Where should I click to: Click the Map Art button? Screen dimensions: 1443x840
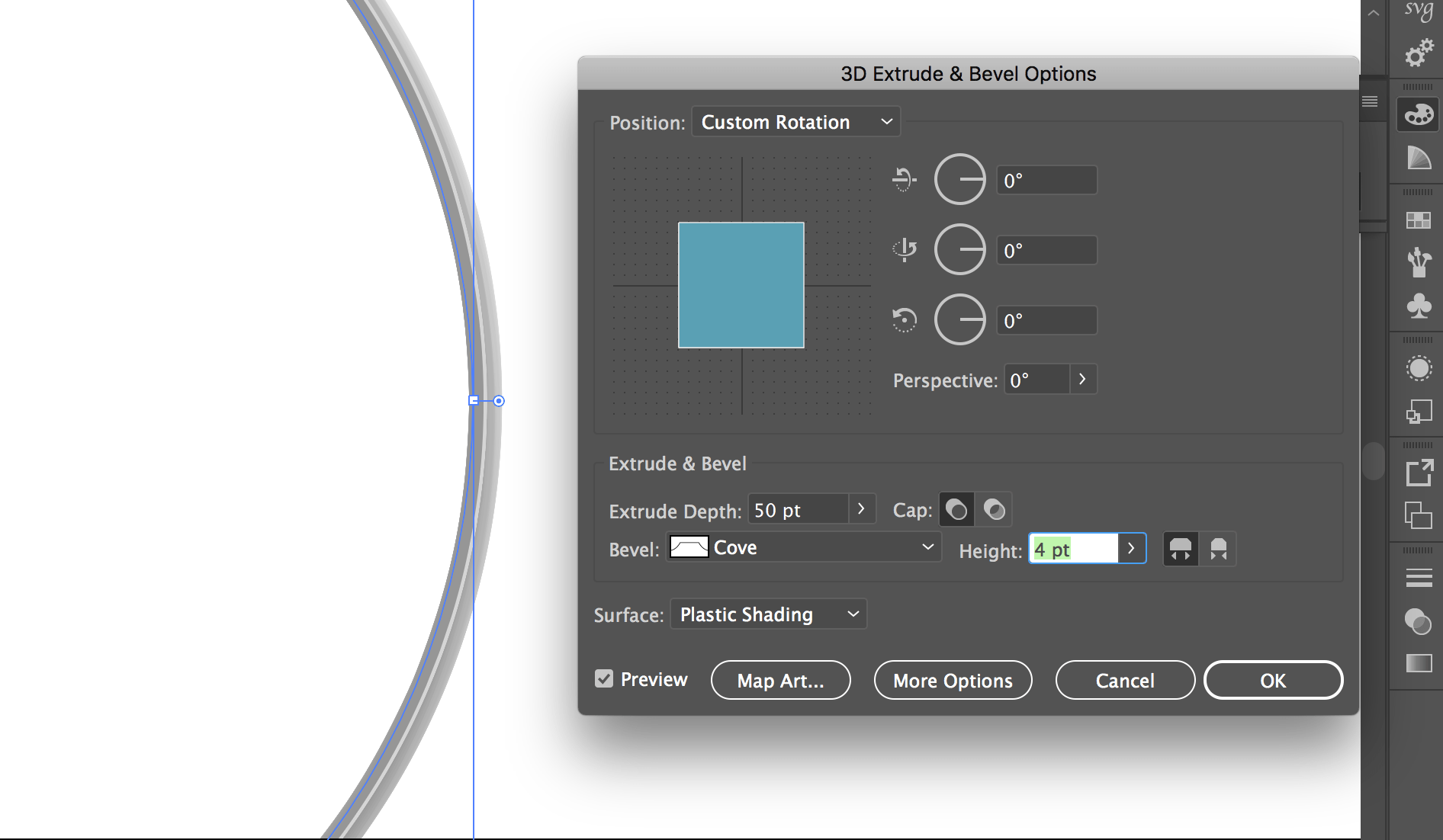(780, 680)
